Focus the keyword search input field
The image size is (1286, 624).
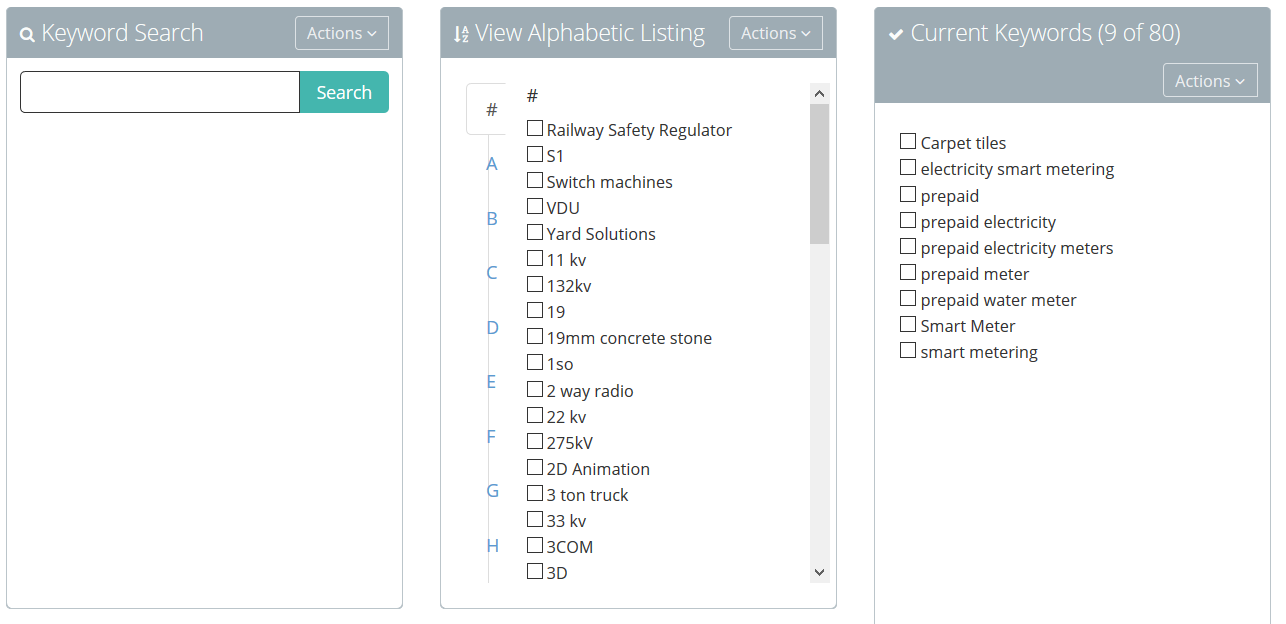(x=160, y=92)
